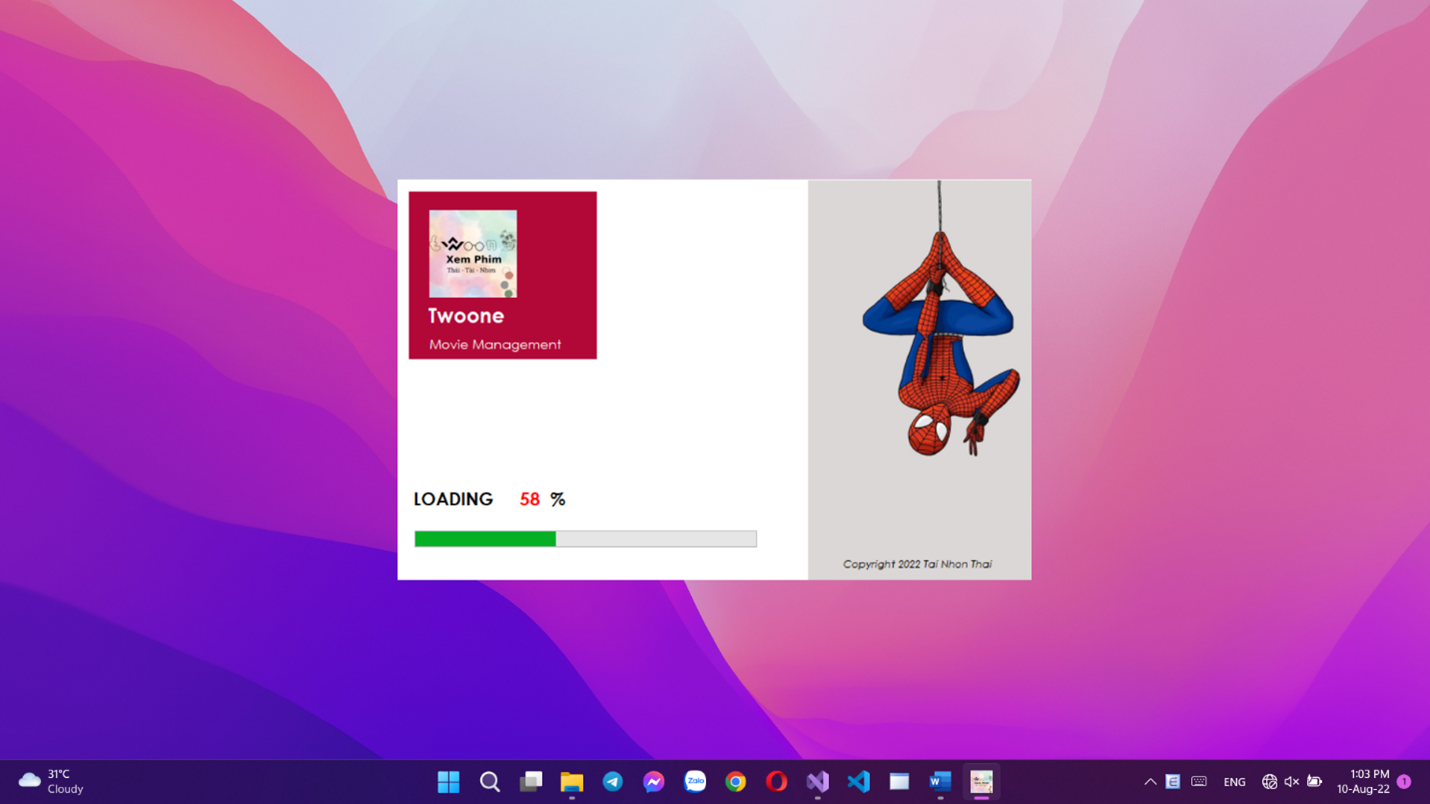
Task: Click the "Twoone" title text
Action: click(466, 316)
